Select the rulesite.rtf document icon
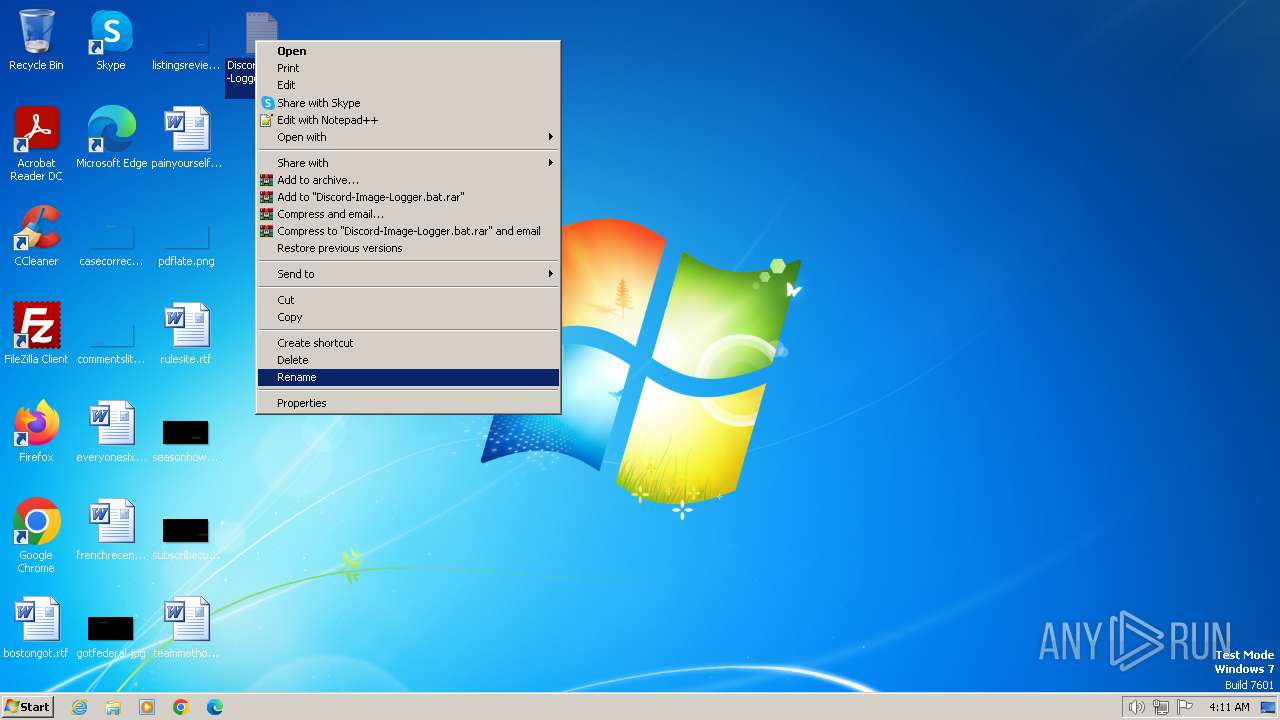This screenshot has width=1280, height=720. click(x=186, y=334)
